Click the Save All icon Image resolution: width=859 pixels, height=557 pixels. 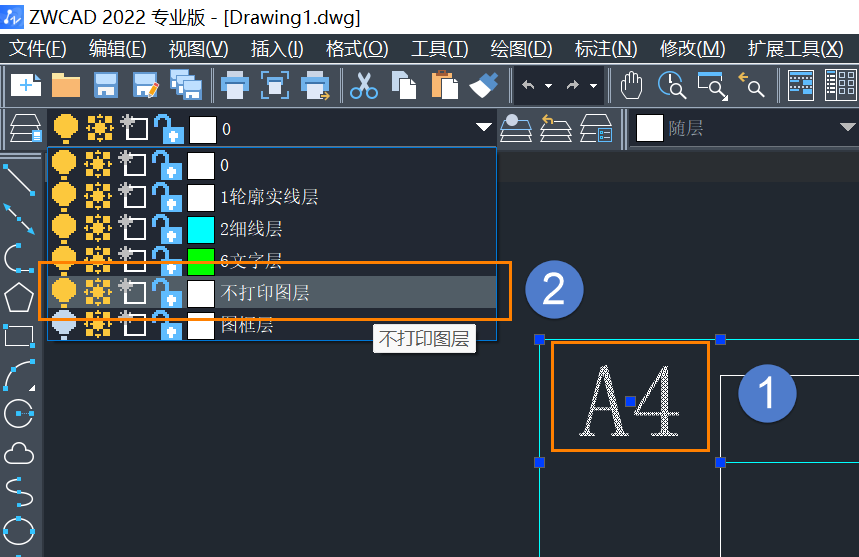click(186, 85)
